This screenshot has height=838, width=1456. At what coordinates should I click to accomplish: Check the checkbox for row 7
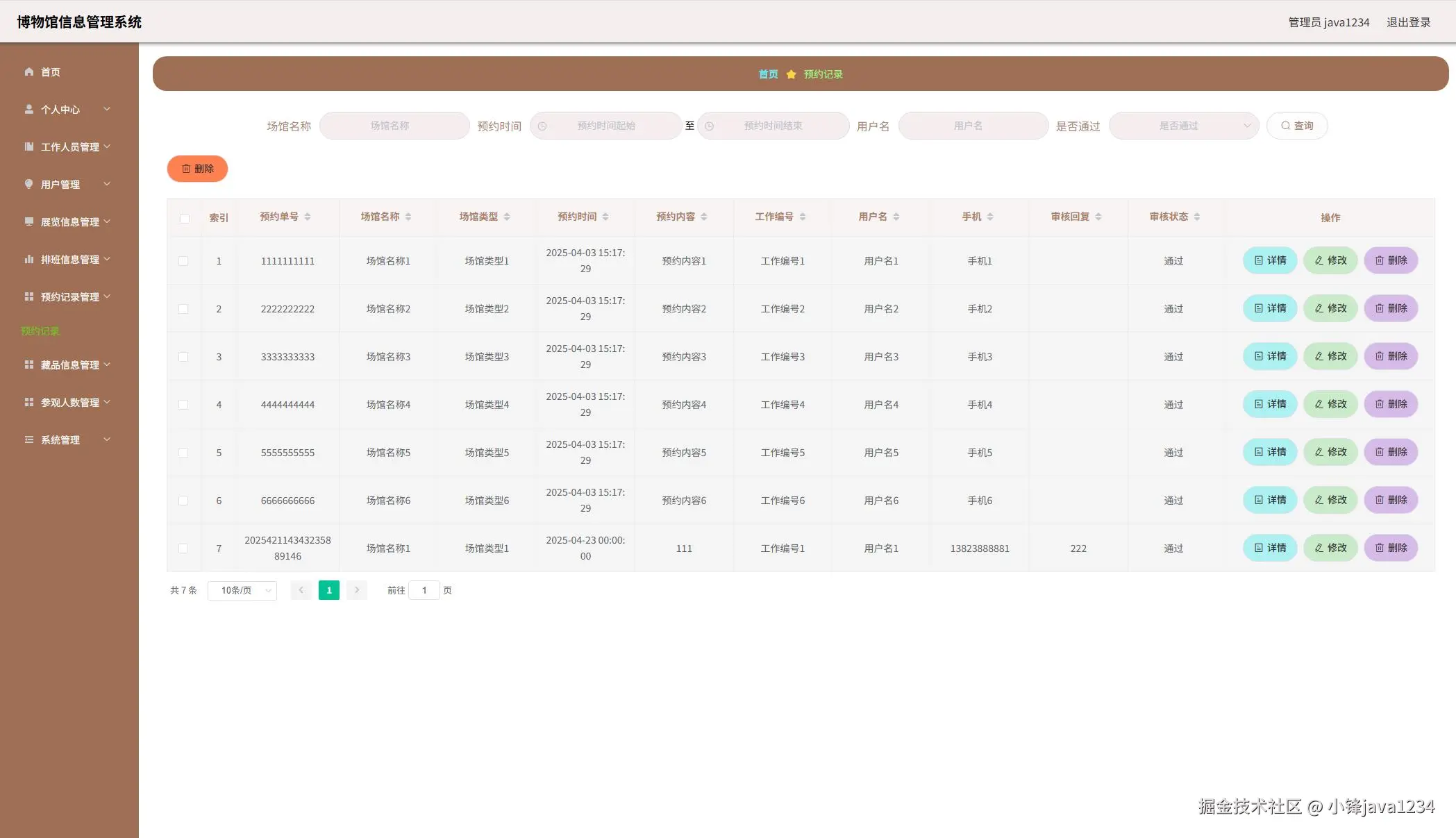[183, 548]
